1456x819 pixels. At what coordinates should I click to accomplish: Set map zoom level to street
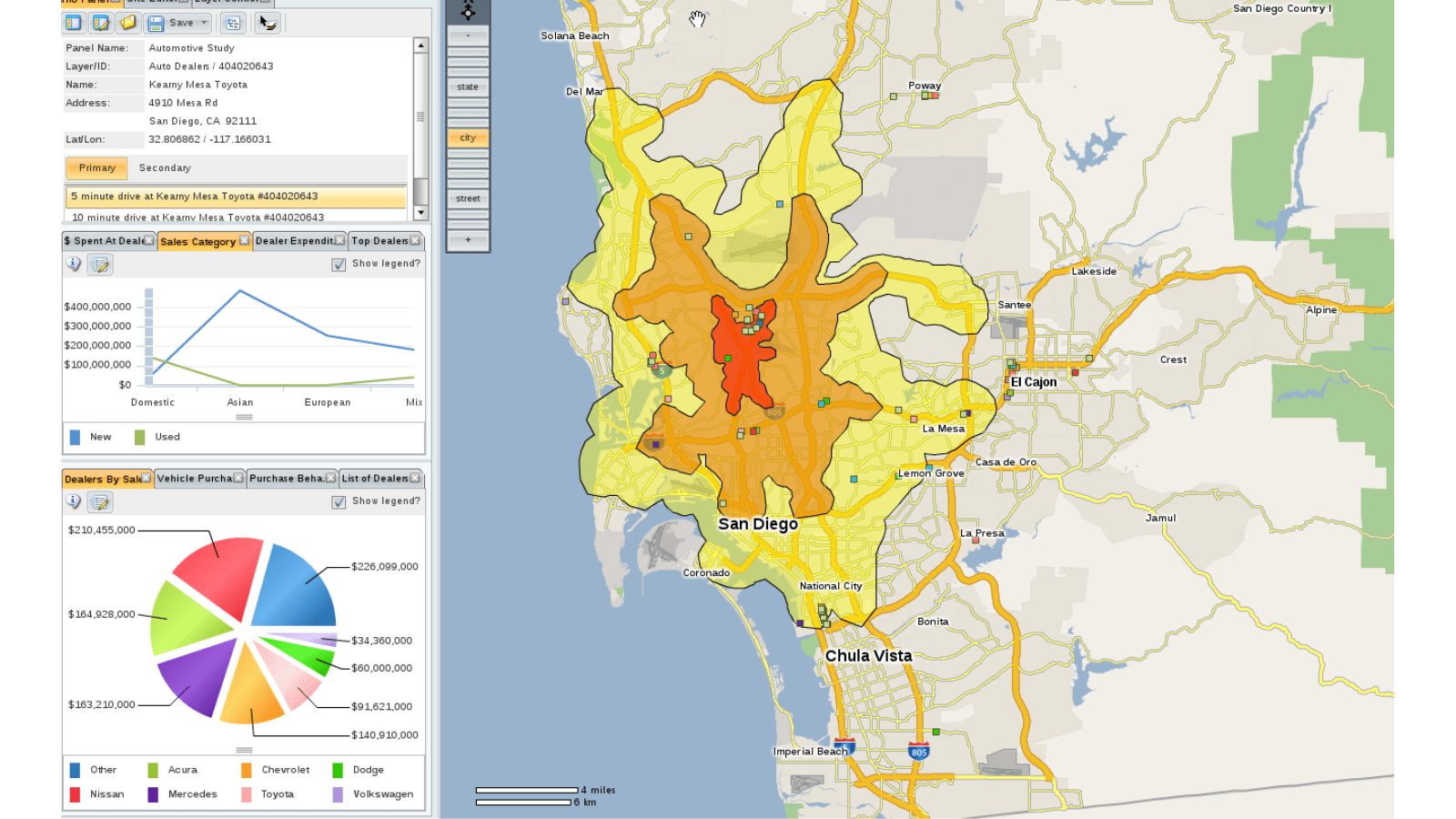tap(468, 198)
